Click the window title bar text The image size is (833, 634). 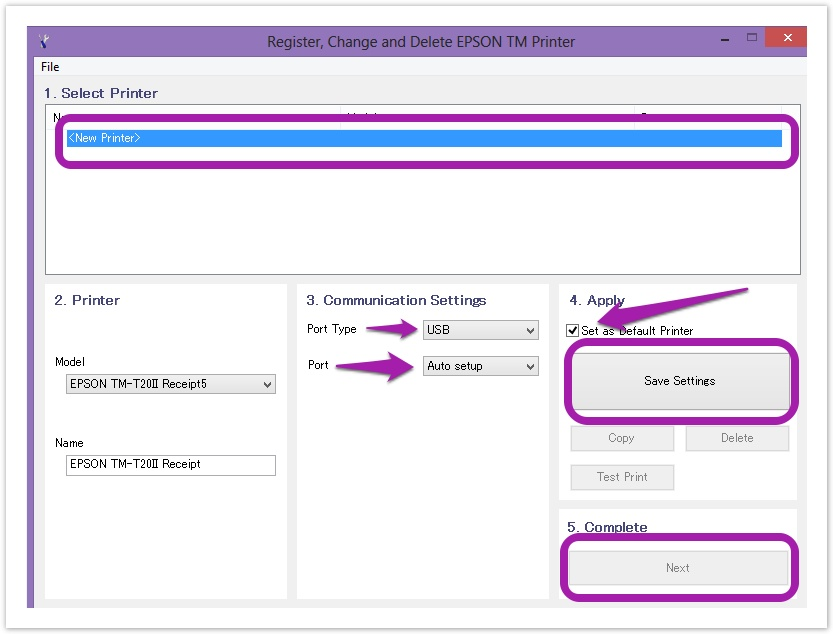pos(420,42)
